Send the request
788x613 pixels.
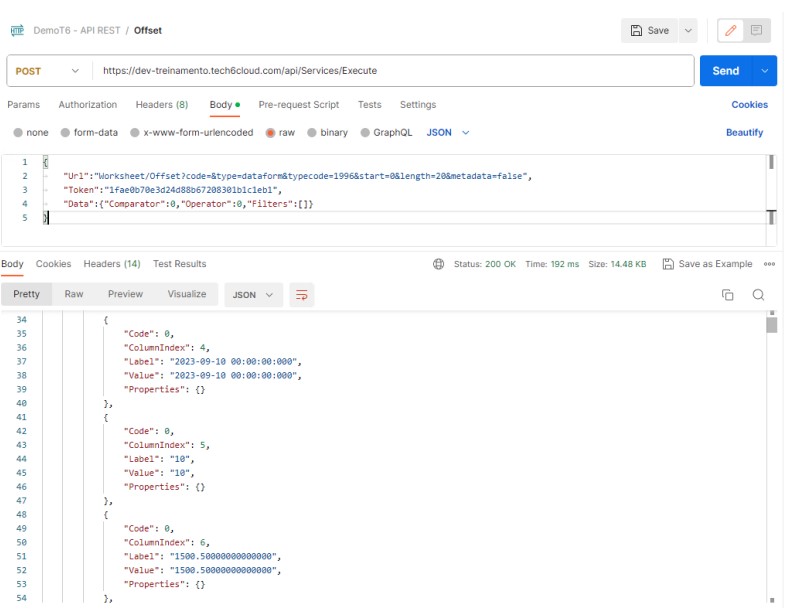(x=726, y=71)
